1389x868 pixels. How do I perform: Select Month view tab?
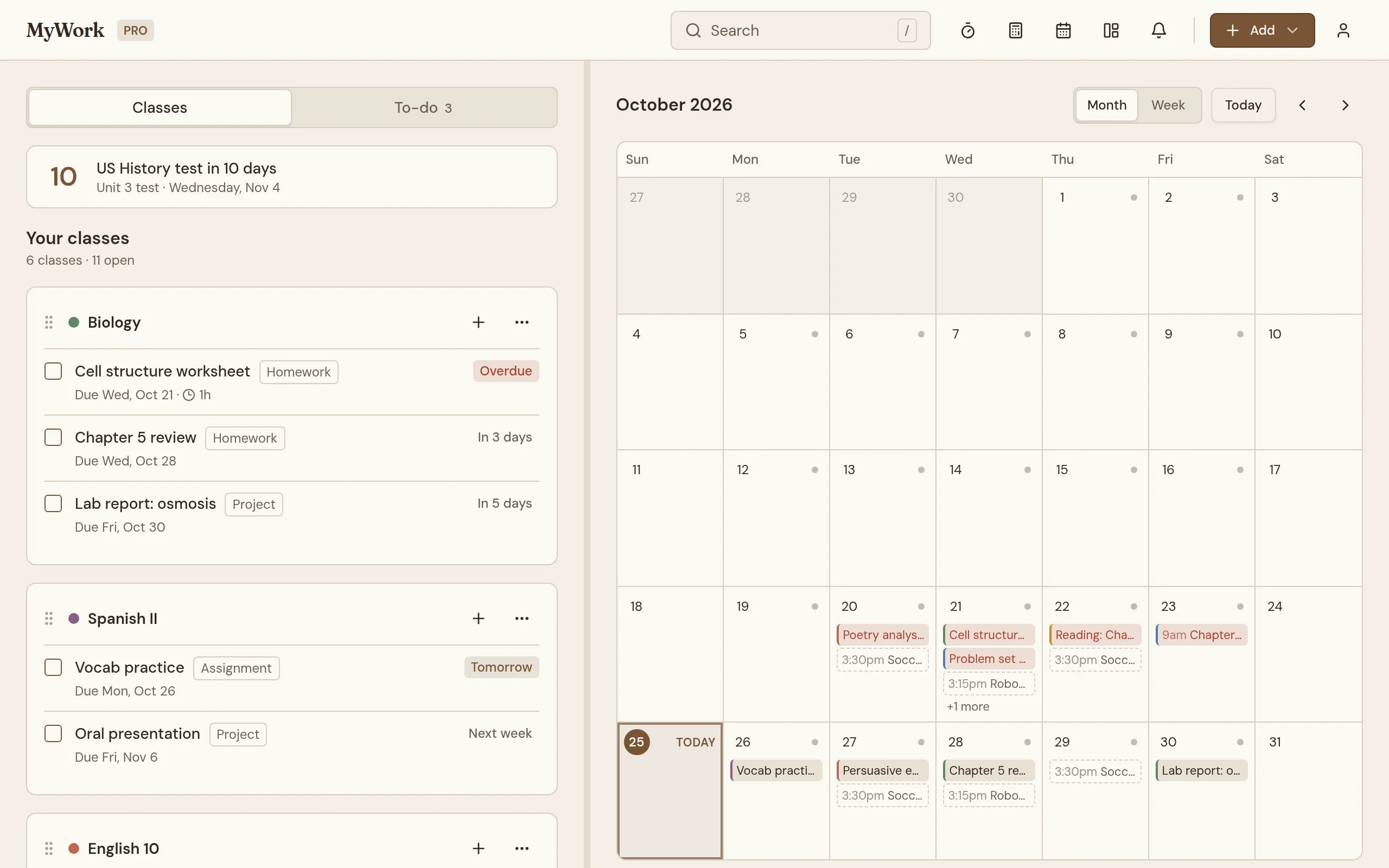tap(1106, 105)
